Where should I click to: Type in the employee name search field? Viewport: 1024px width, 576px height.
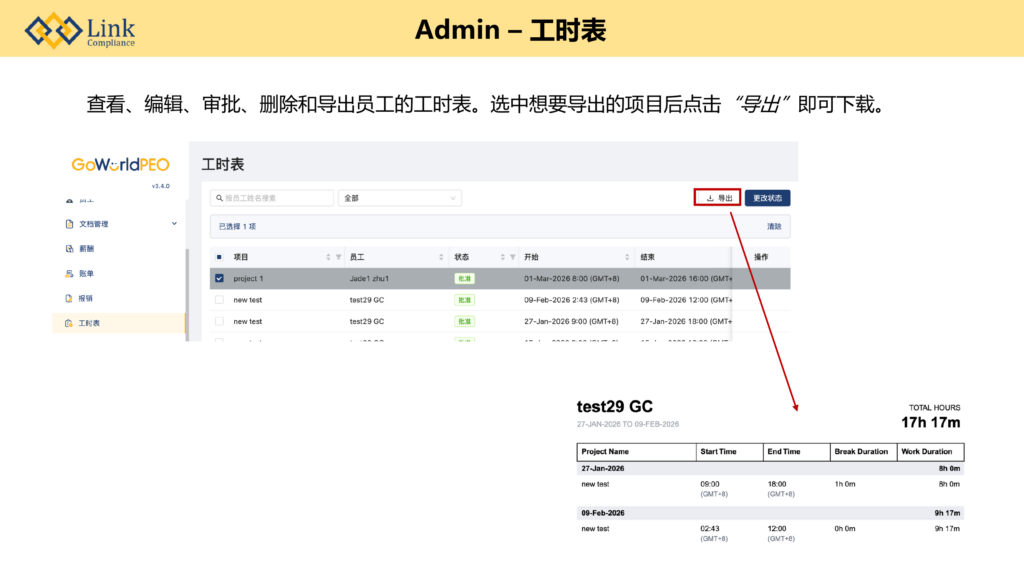click(x=272, y=198)
